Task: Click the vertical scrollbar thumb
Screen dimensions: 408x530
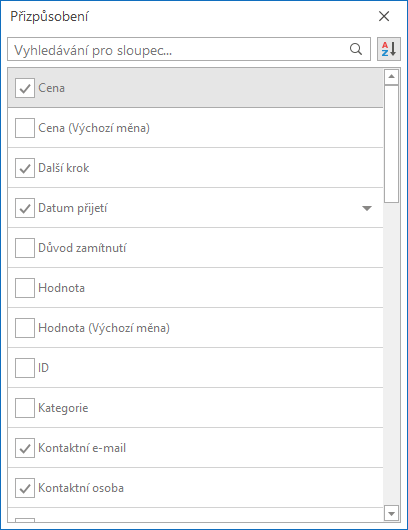Action: tap(391, 144)
